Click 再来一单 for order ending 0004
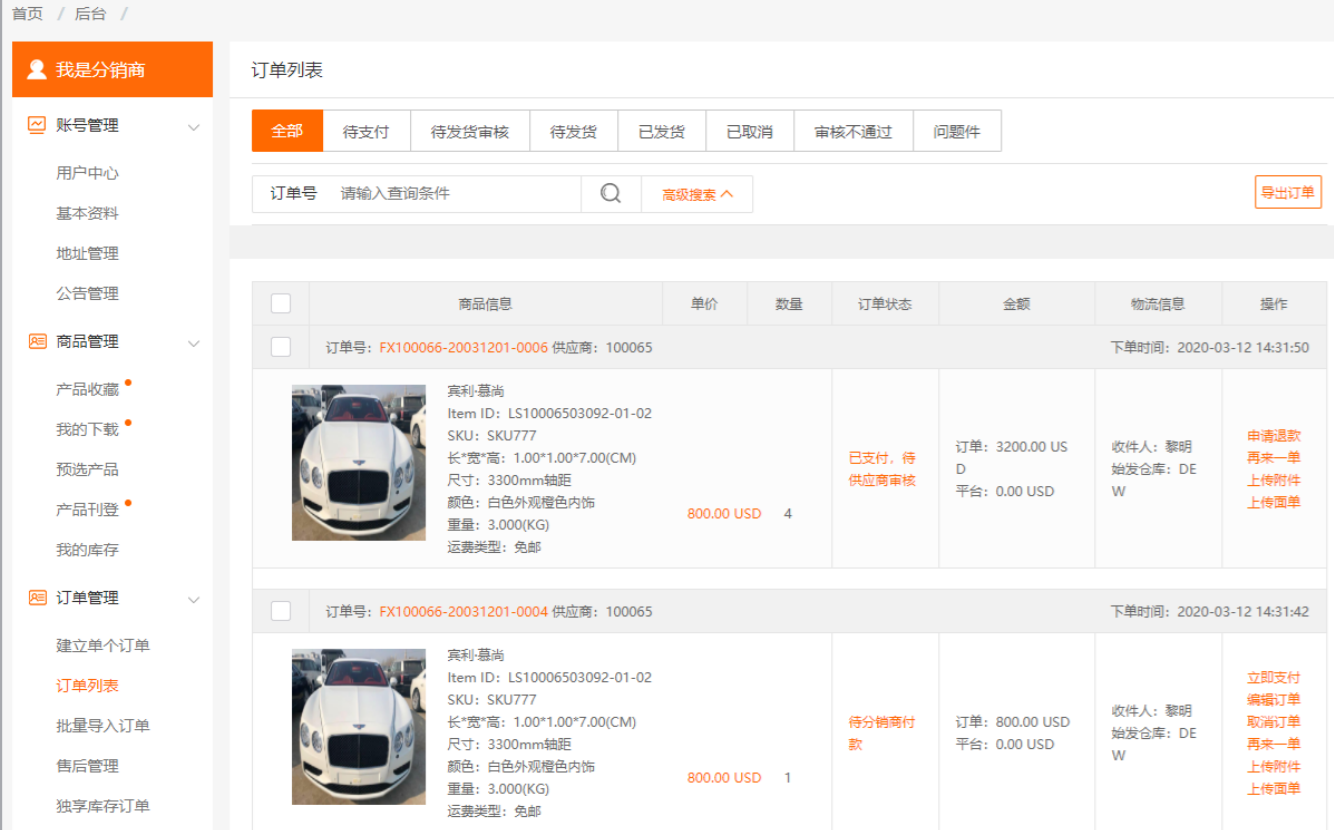This screenshot has height=830, width=1334. 1274,744
